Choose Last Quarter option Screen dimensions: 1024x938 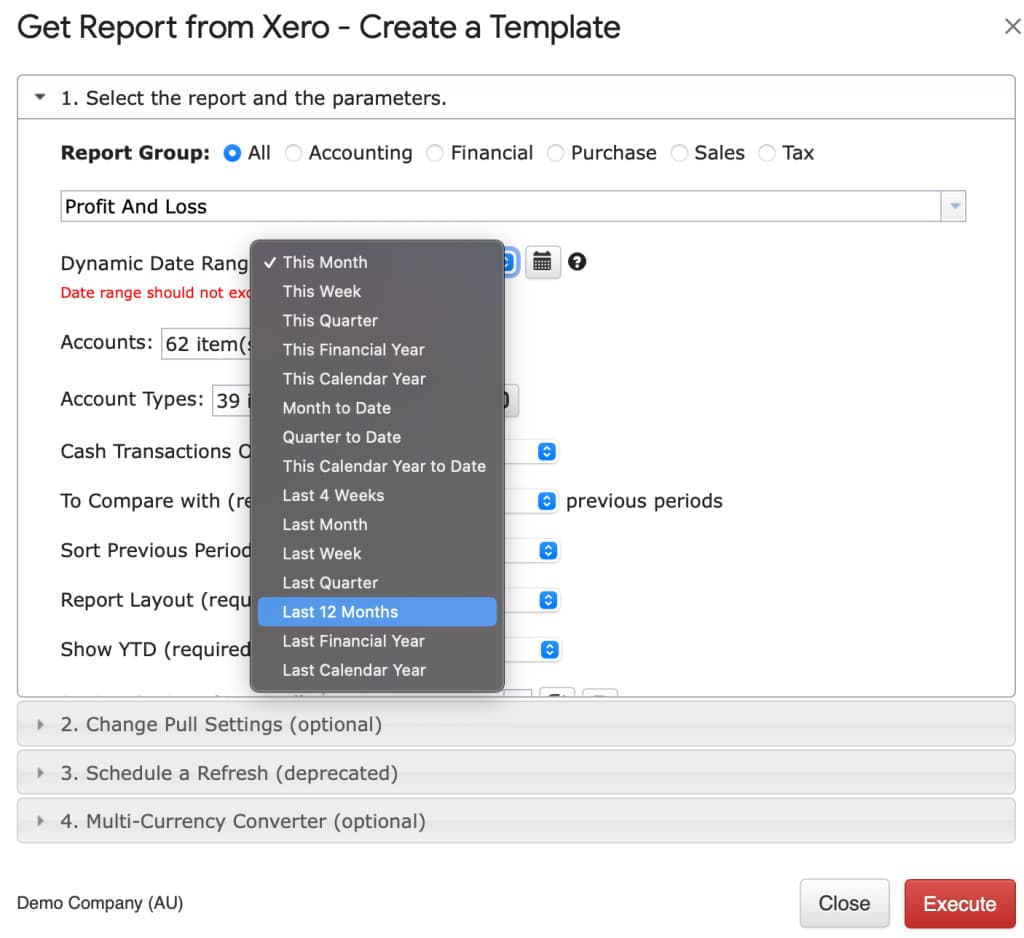377,583
